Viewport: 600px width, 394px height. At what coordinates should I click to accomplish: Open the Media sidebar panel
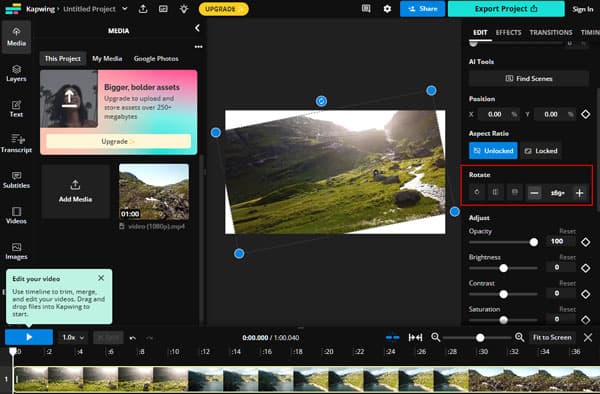tap(16, 37)
